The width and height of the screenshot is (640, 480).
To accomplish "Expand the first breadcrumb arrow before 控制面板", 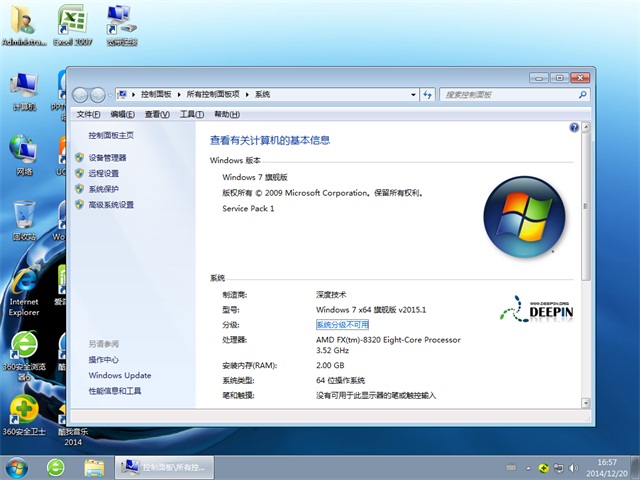I will (x=133, y=95).
